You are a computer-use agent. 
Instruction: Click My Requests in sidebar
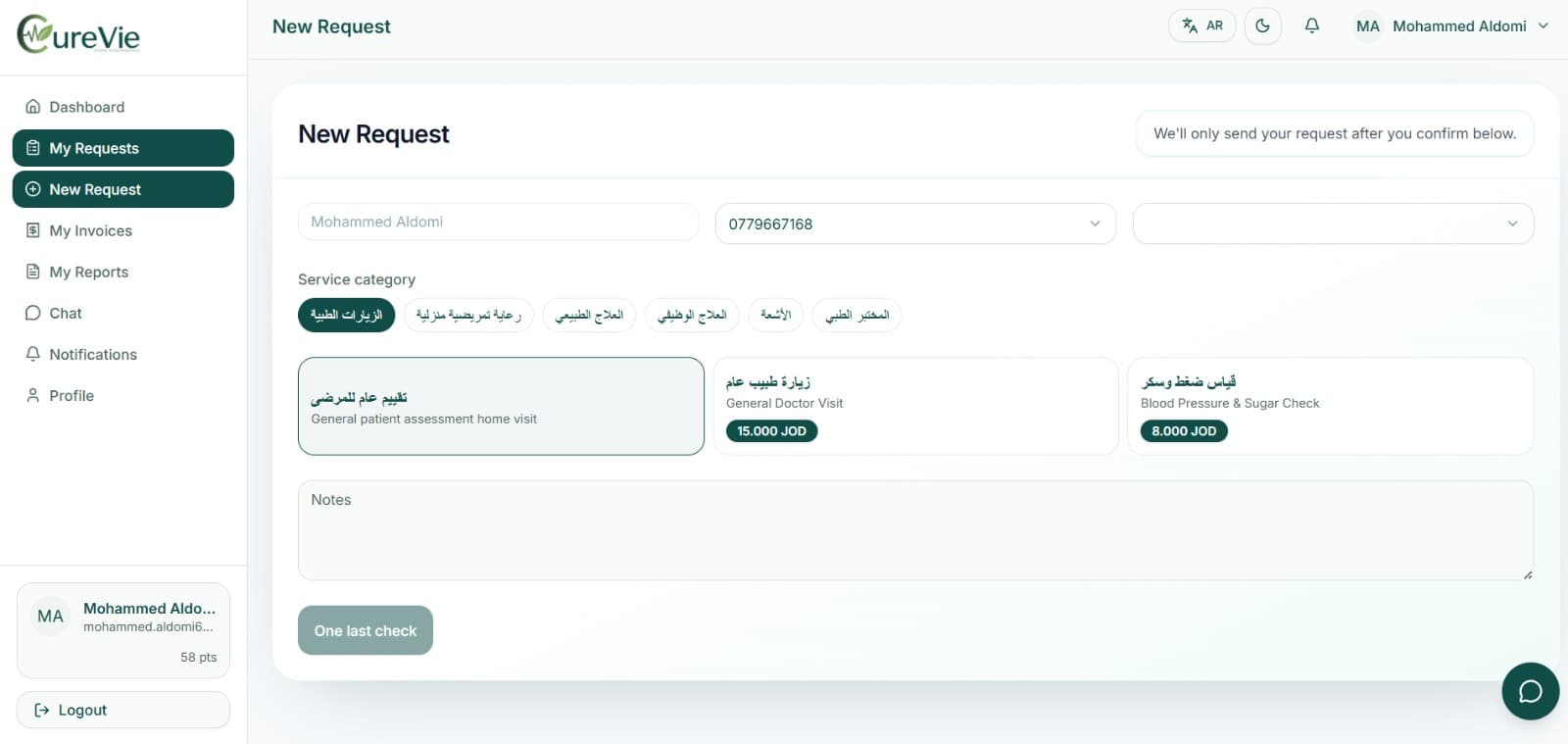coord(123,148)
